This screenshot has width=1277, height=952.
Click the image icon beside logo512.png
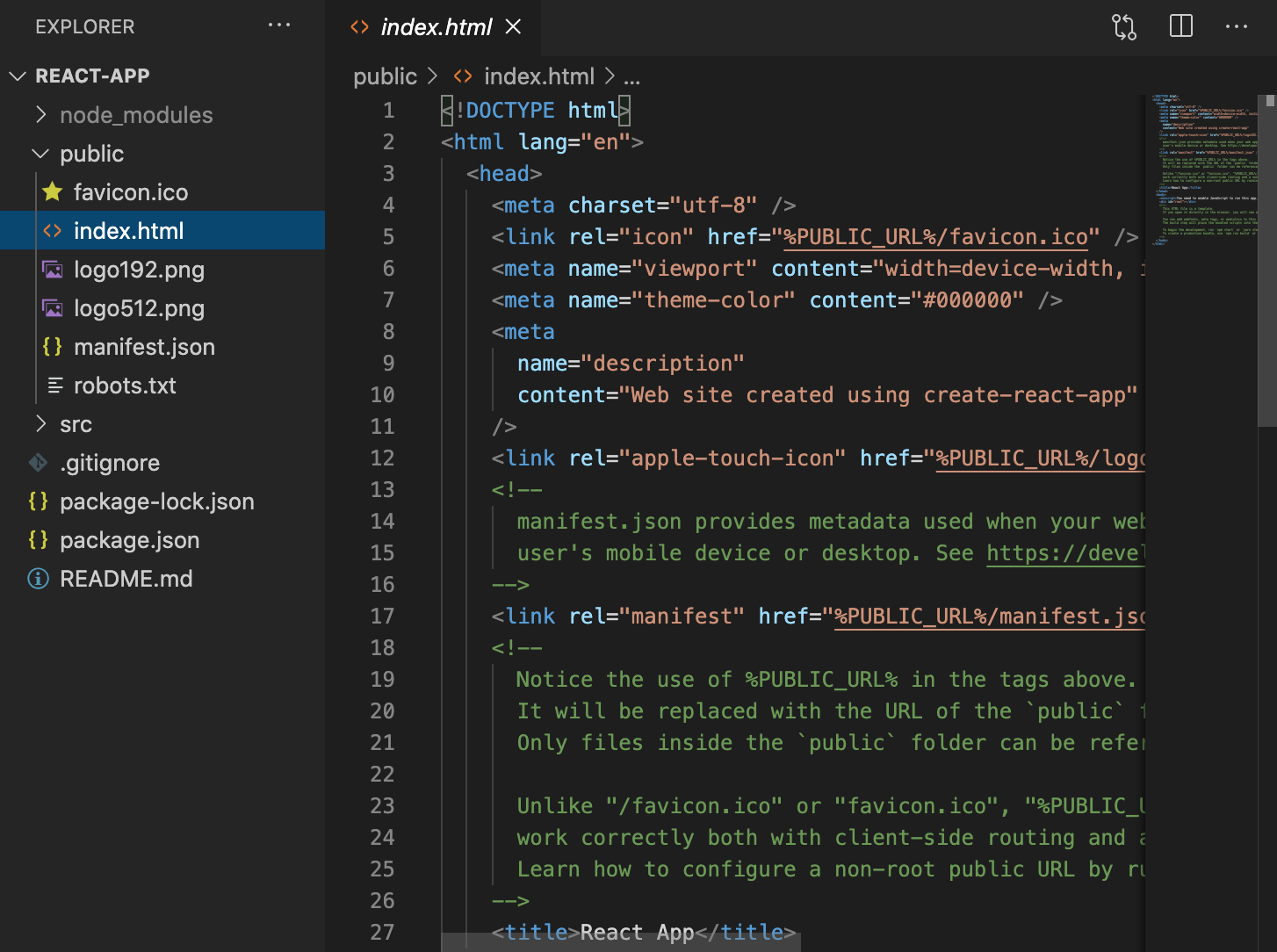[x=53, y=307]
